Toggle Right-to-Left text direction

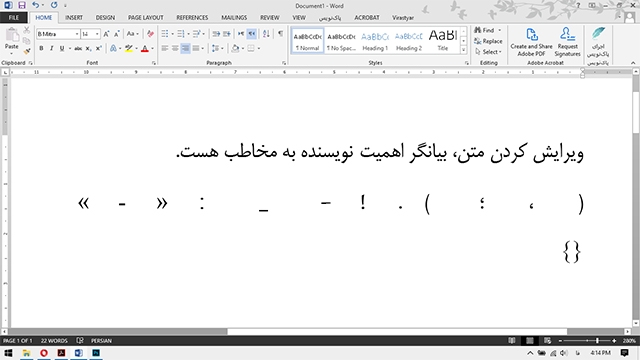pyautogui.click(x=252, y=34)
